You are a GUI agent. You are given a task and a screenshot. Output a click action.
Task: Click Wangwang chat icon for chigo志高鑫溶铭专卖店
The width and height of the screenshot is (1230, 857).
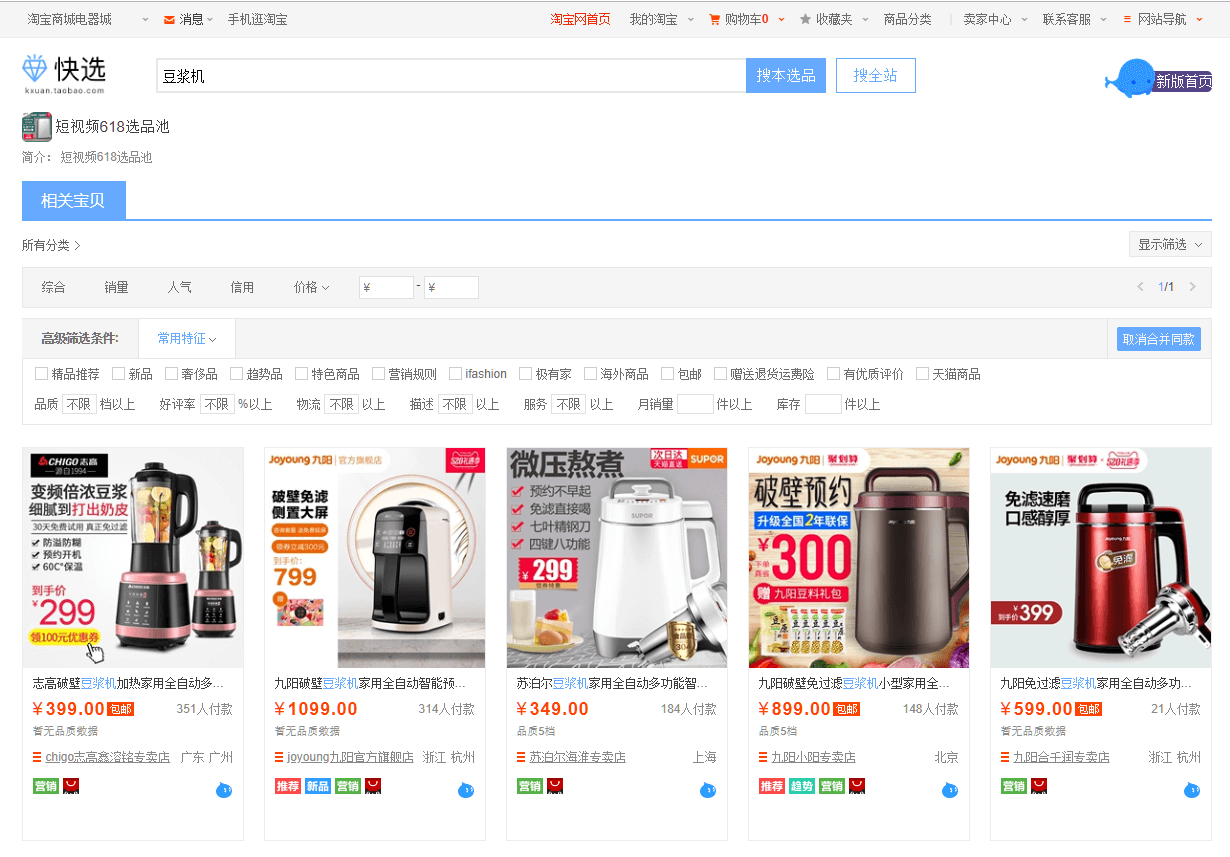(224, 791)
